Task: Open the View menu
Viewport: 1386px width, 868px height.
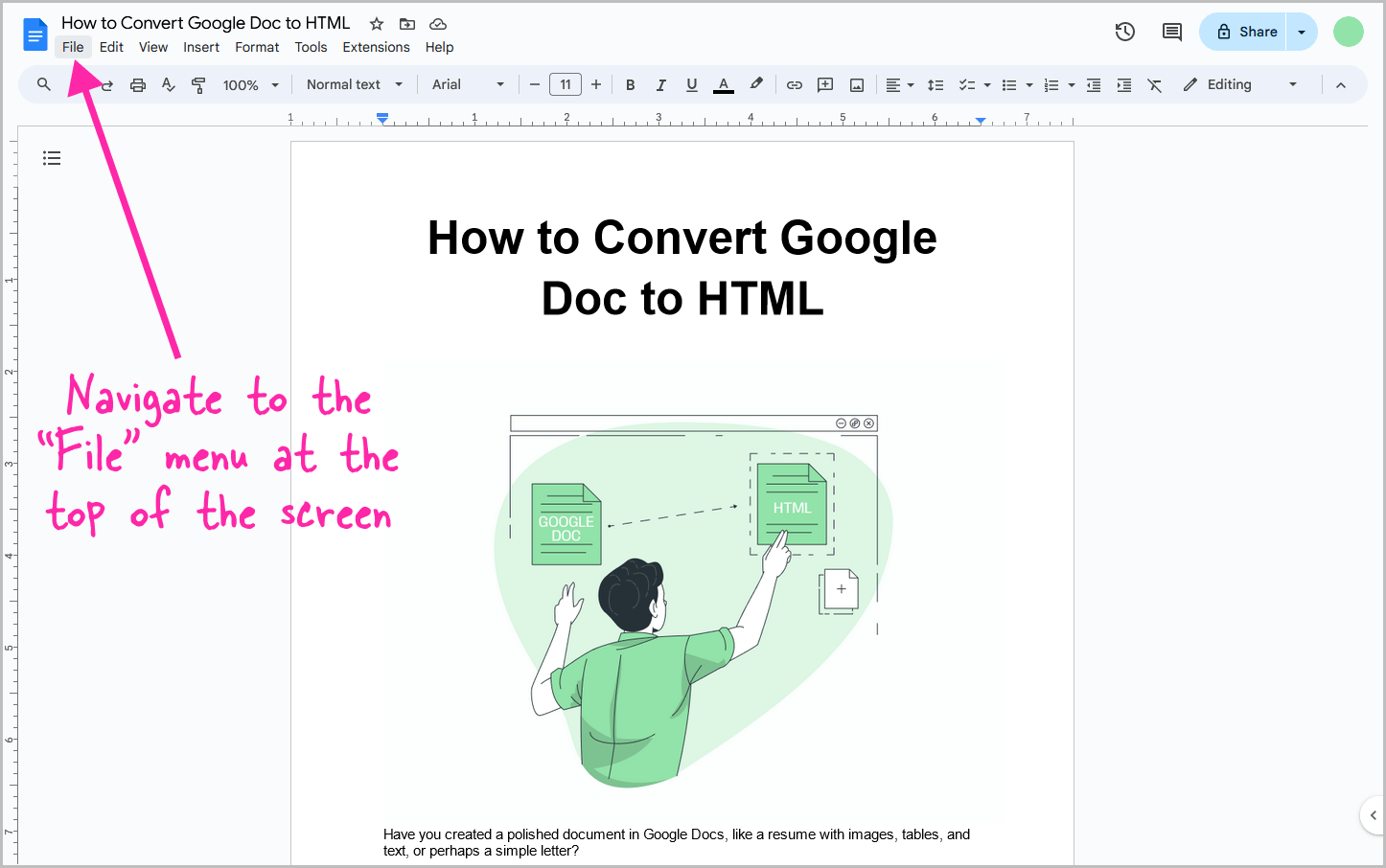Action: pos(153,47)
